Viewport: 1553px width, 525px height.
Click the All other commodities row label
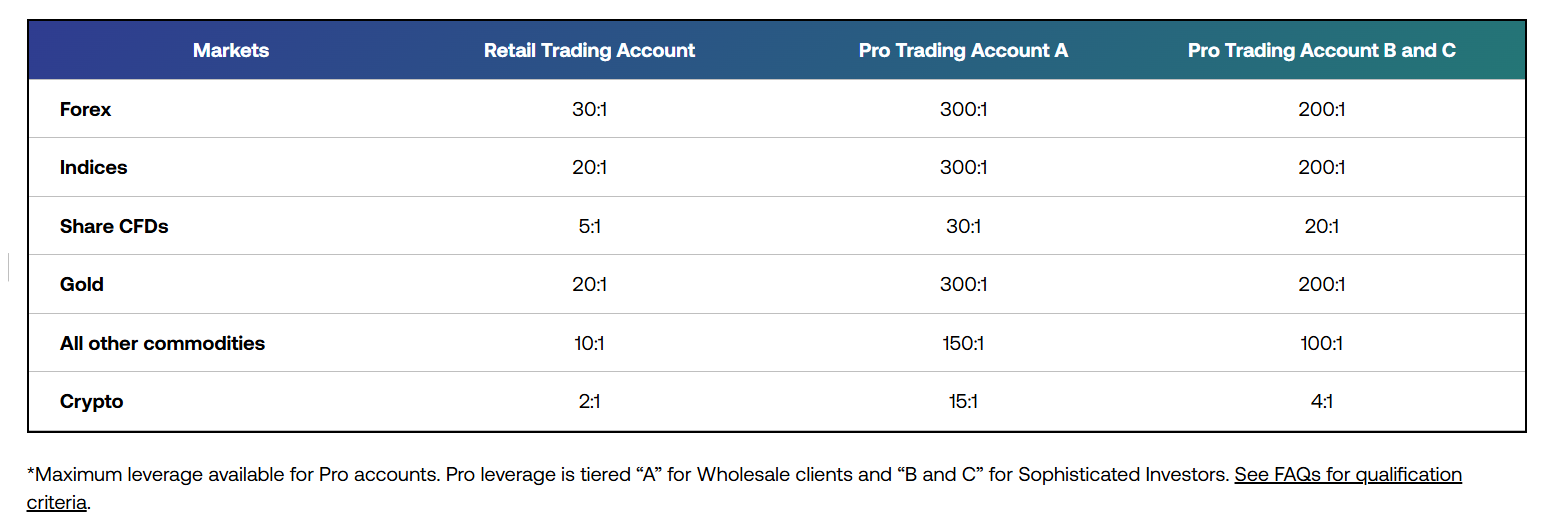point(162,343)
